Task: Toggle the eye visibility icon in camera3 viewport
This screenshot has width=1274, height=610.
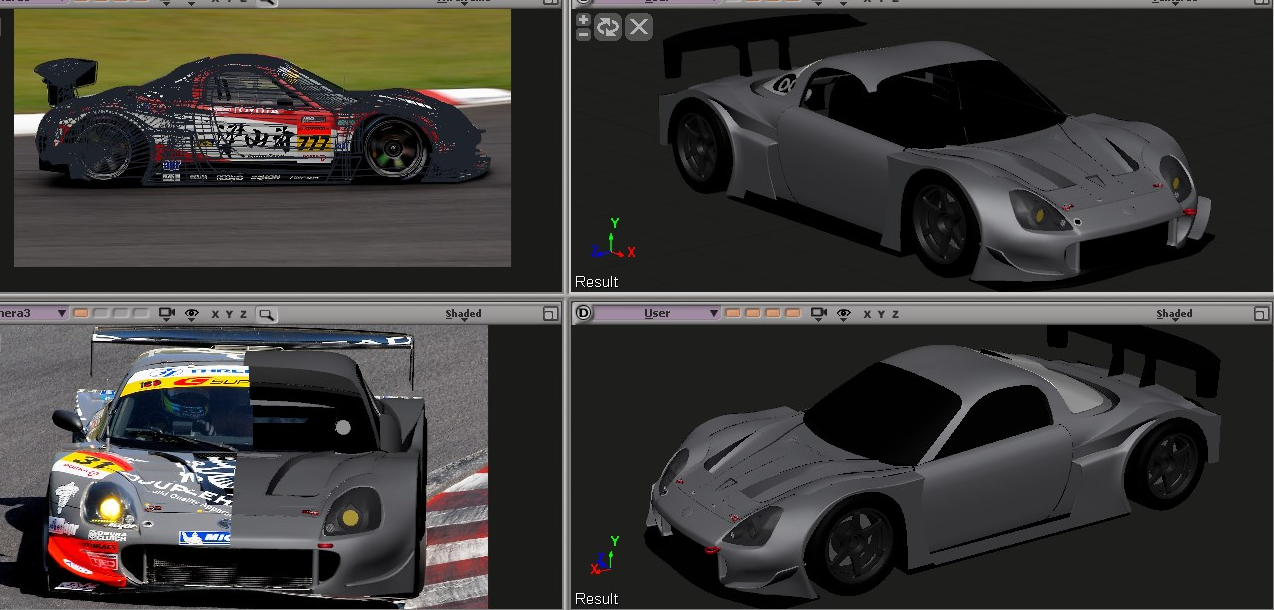Action: [192, 314]
